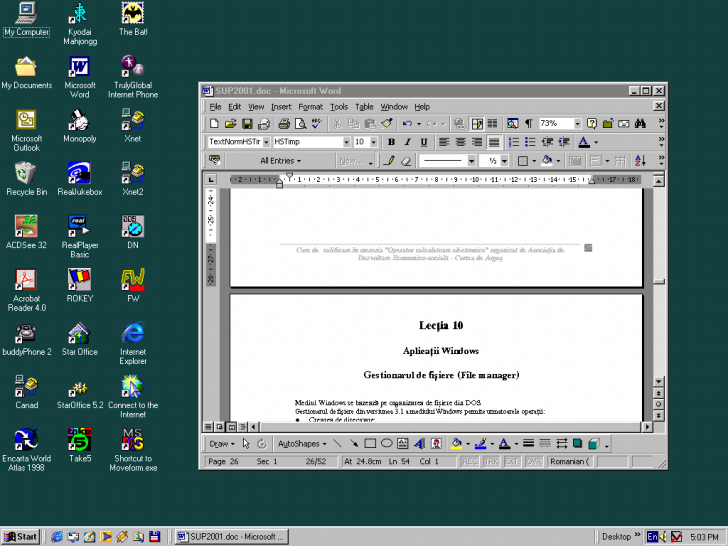This screenshot has width=728, height=546.
Task: Toggle Justify alignment
Action: [494, 142]
